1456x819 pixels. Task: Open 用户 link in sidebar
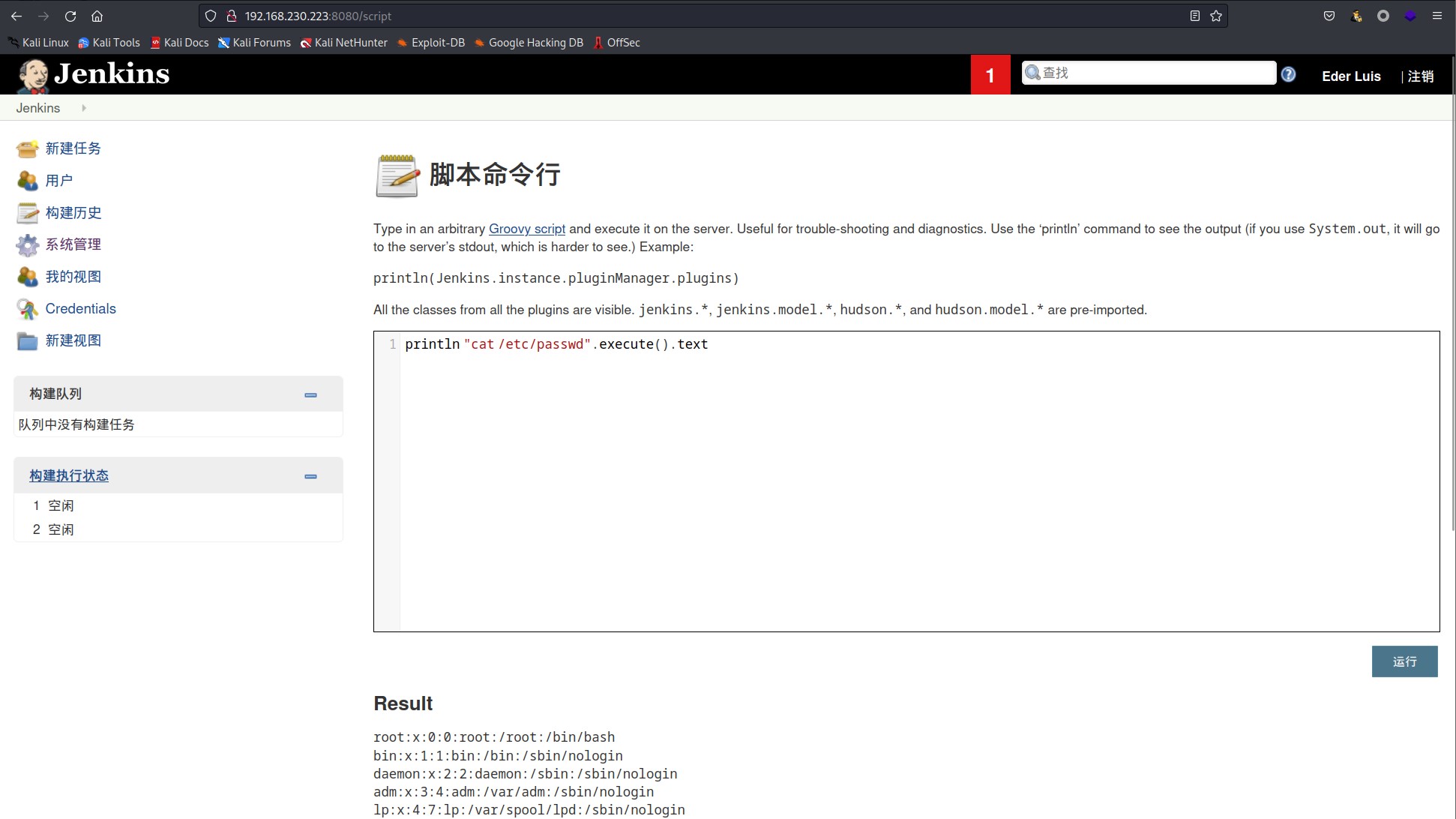coord(58,181)
